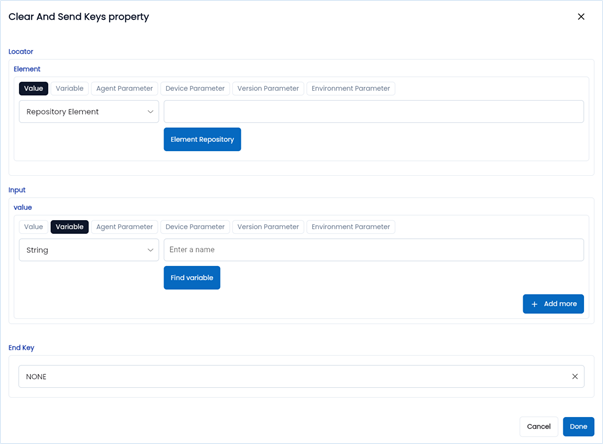Select Variable tab under Element
The height and width of the screenshot is (444, 603).
(x=70, y=89)
